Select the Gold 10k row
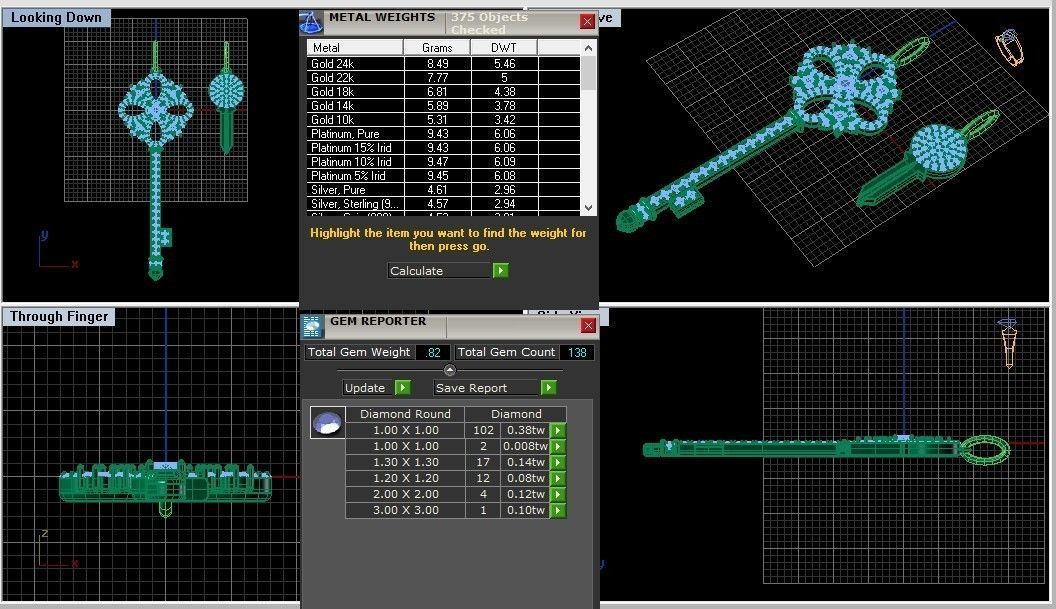The height and width of the screenshot is (609, 1056). [444, 120]
